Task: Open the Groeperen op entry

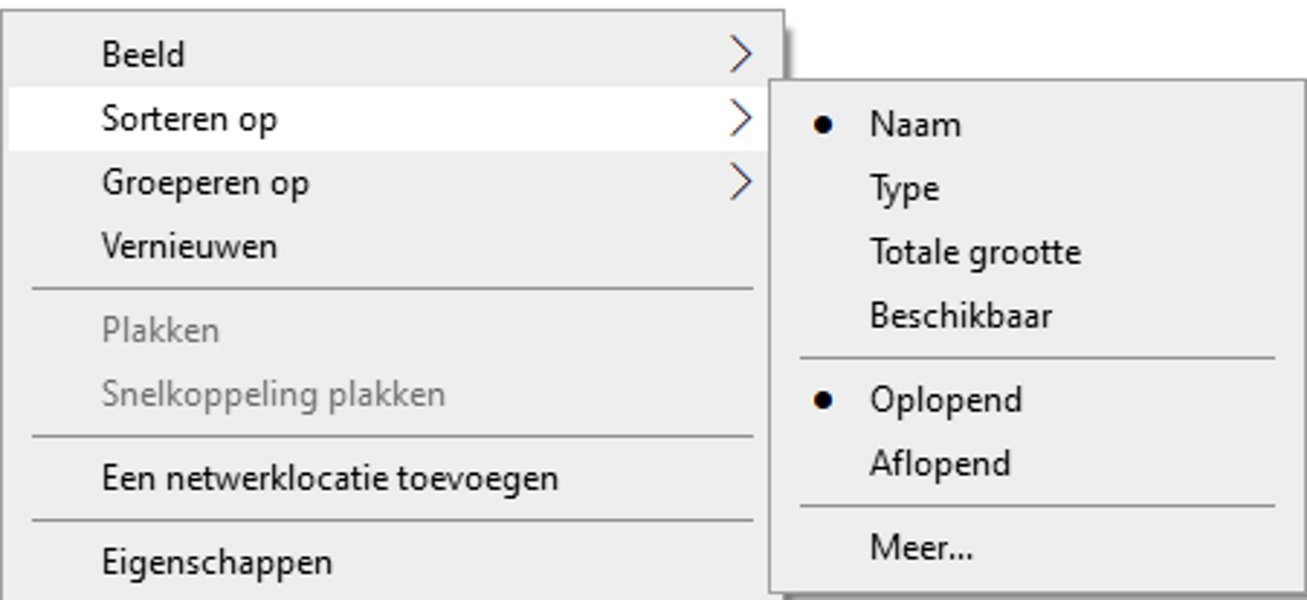Action: point(205,183)
